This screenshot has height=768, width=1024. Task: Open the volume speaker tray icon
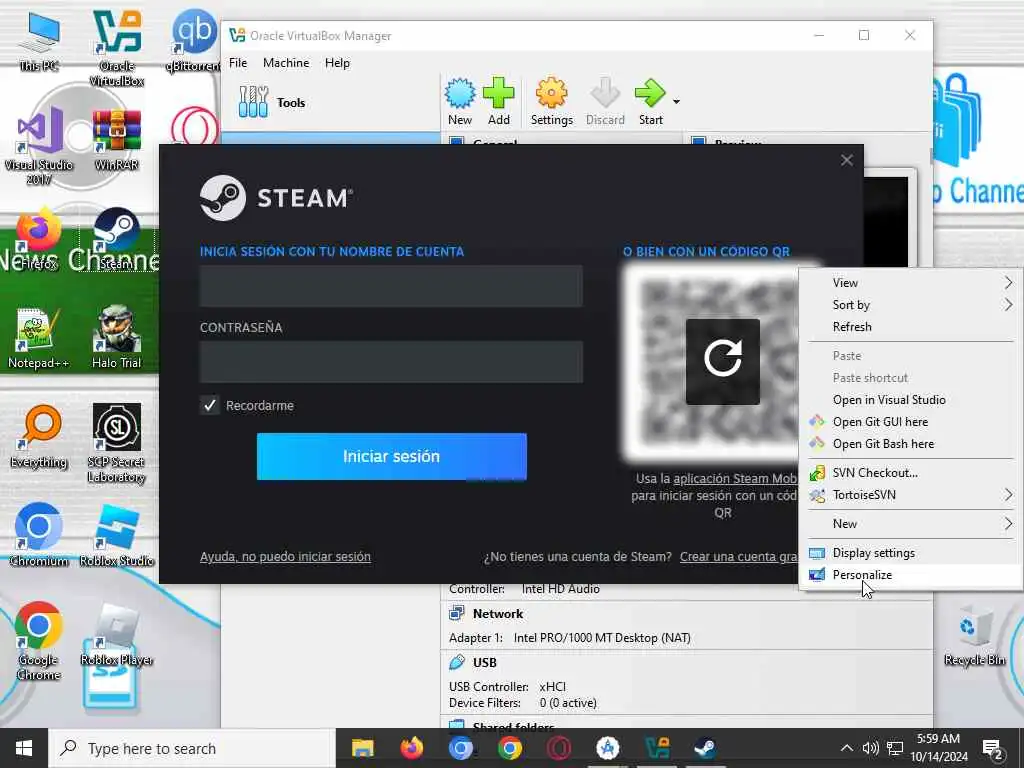pos(870,748)
